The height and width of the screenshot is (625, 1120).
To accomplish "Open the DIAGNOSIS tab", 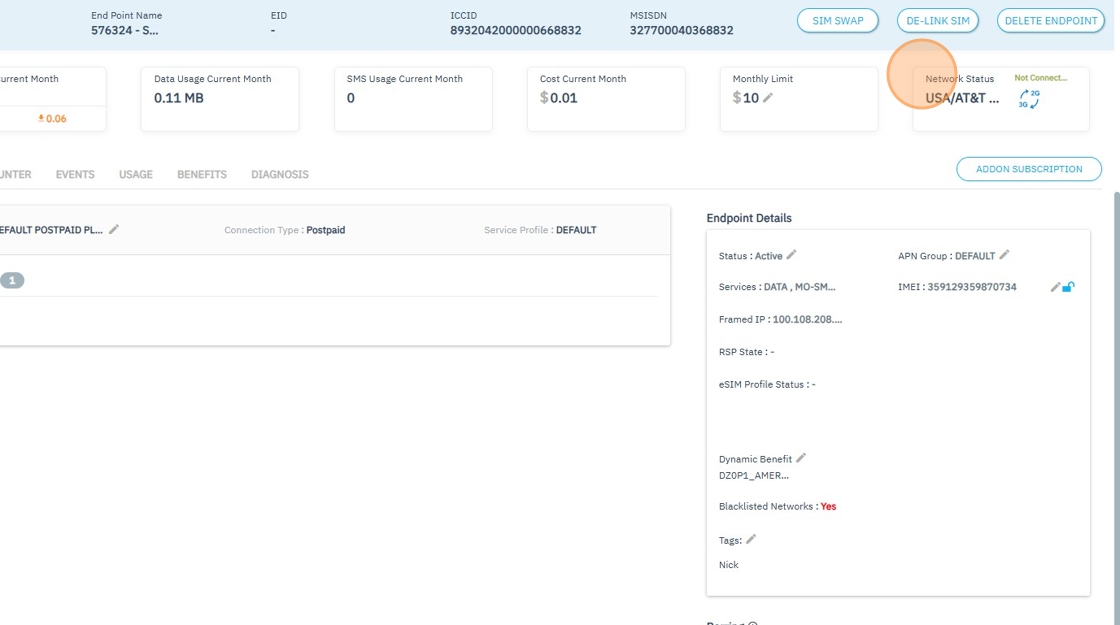I will pyautogui.click(x=280, y=174).
